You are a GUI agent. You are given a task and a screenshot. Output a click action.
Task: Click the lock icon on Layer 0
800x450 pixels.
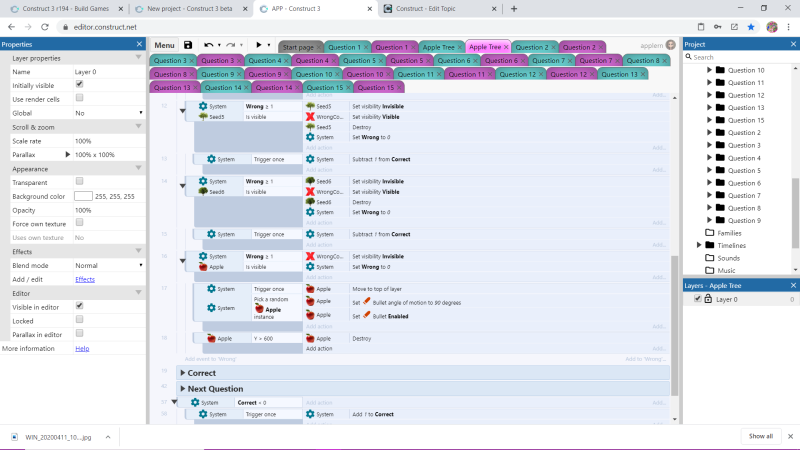tap(708, 299)
